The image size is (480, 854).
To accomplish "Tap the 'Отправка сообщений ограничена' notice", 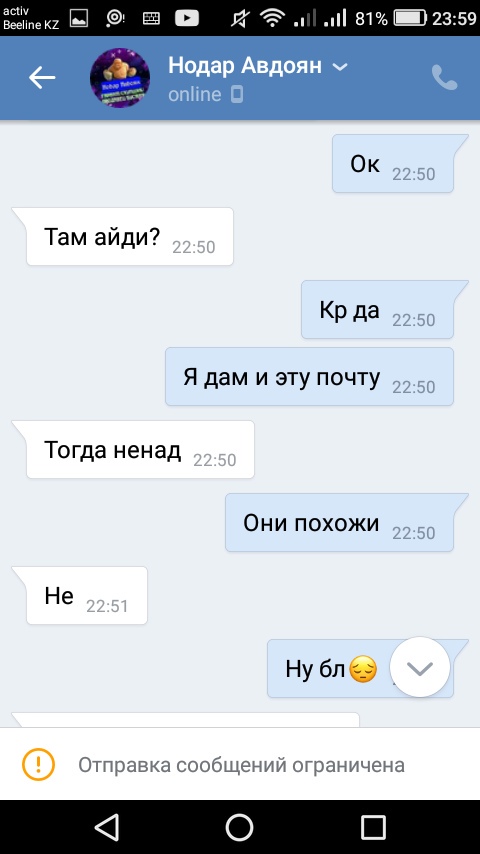I will click(x=240, y=764).
